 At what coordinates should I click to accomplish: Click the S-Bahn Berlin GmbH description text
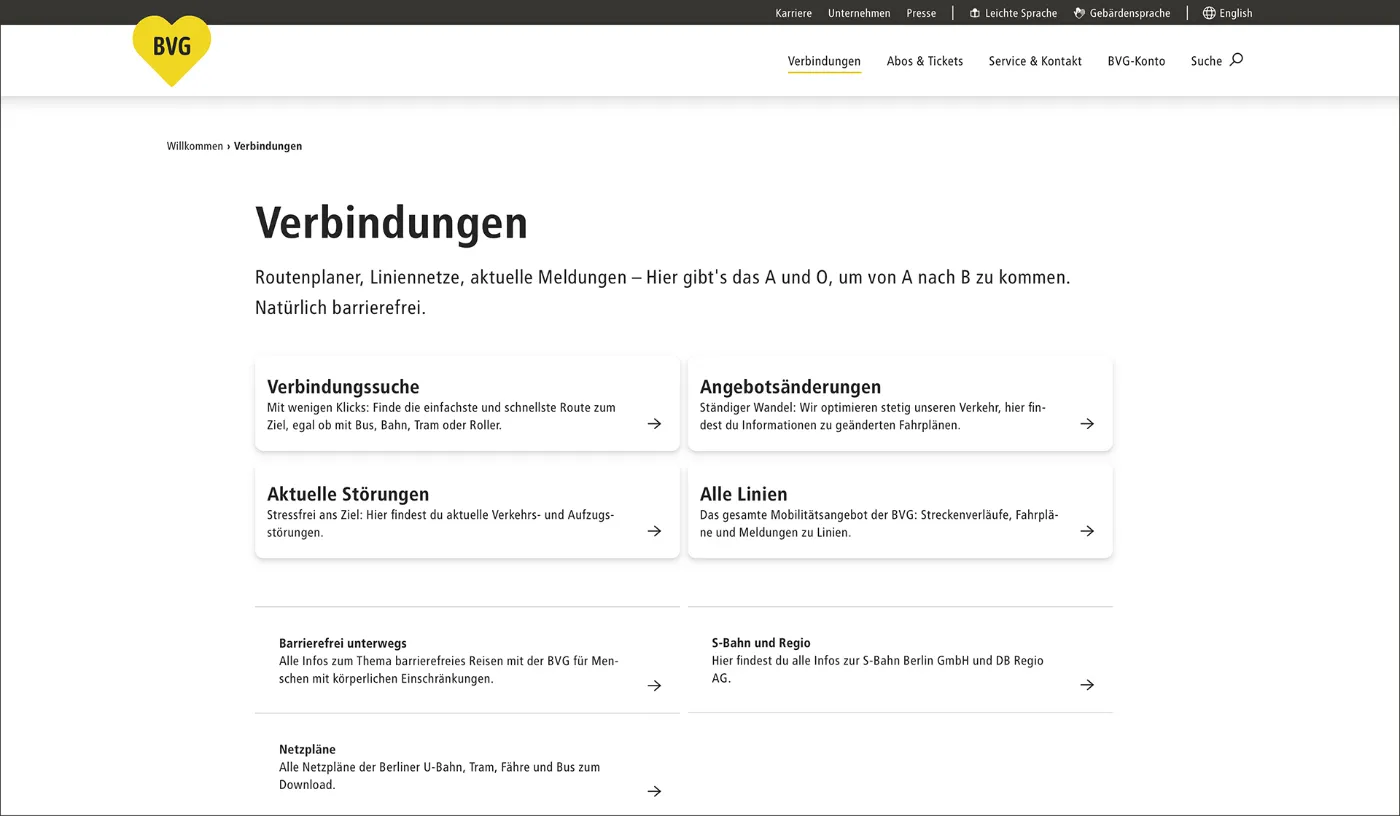point(878,669)
